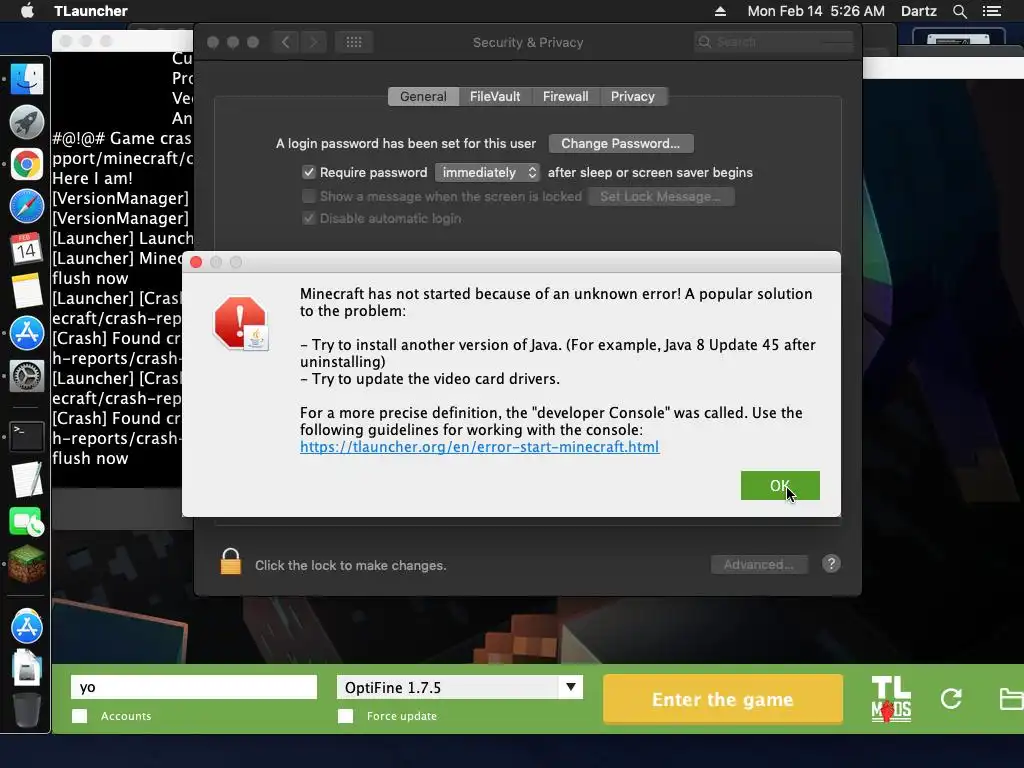Image resolution: width=1024 pixels, height=768 pixels.
Task: Switch to the Privacy tab
Action: (x=633, y=97)
